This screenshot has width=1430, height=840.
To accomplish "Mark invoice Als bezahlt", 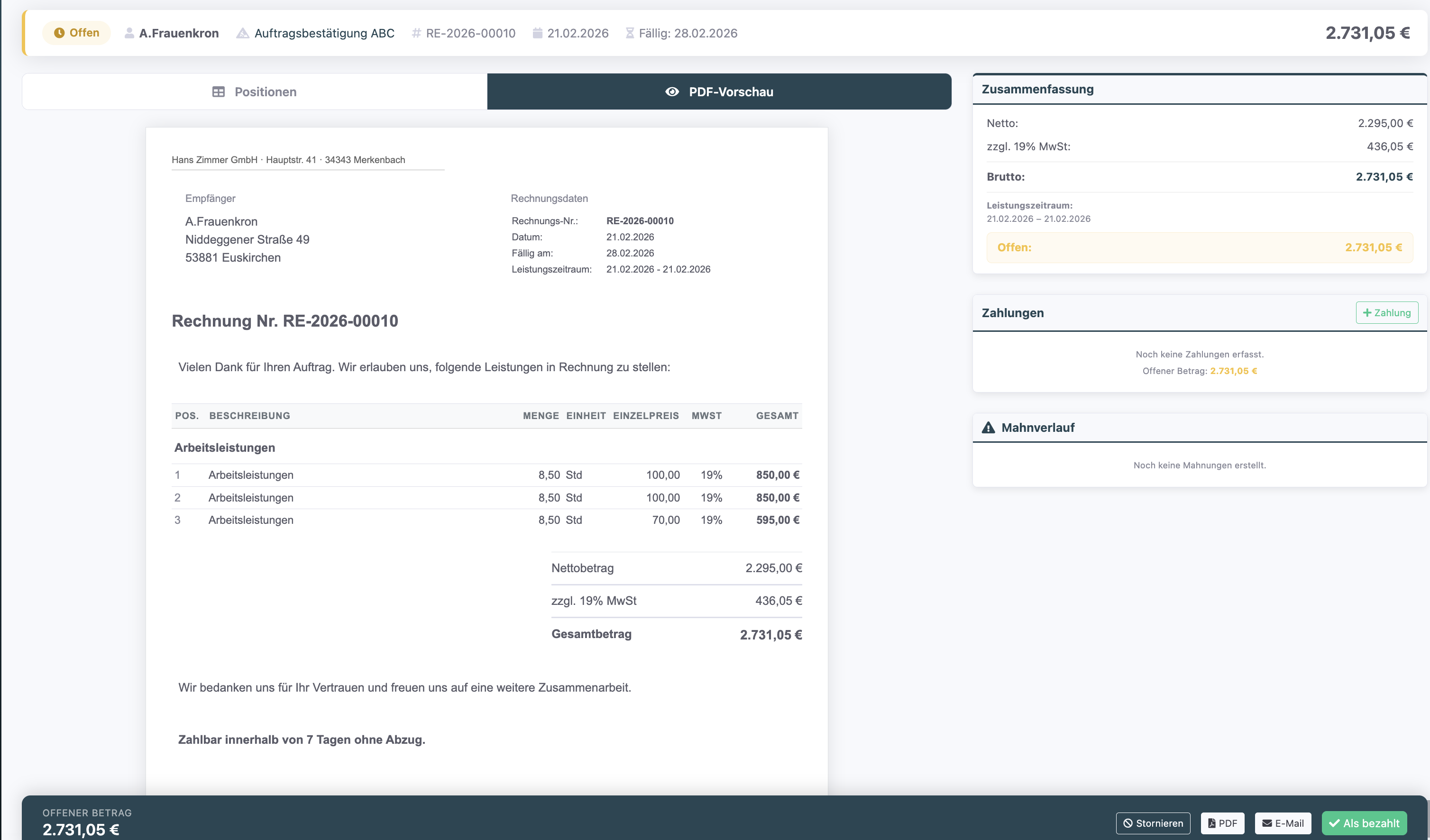I will click(1364, 823).
